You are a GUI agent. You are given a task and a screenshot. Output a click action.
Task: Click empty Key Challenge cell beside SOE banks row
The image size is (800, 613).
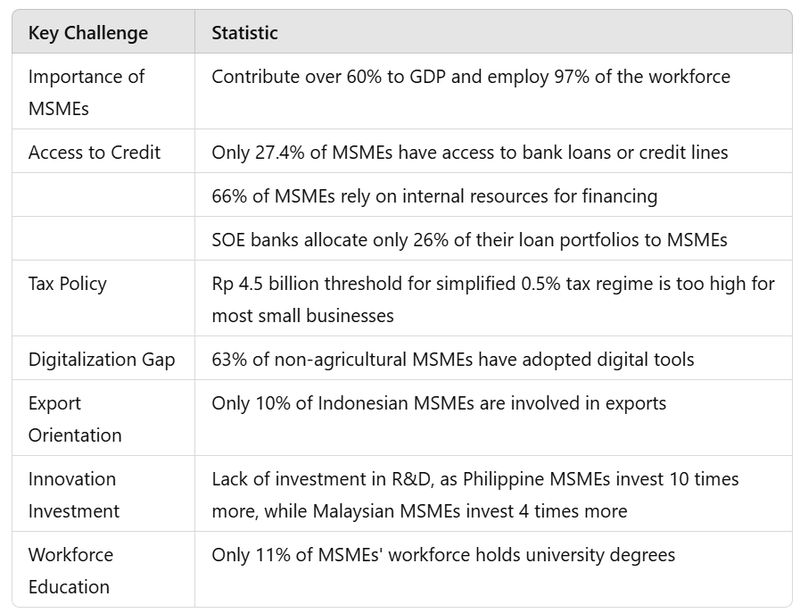click(104, 239)
